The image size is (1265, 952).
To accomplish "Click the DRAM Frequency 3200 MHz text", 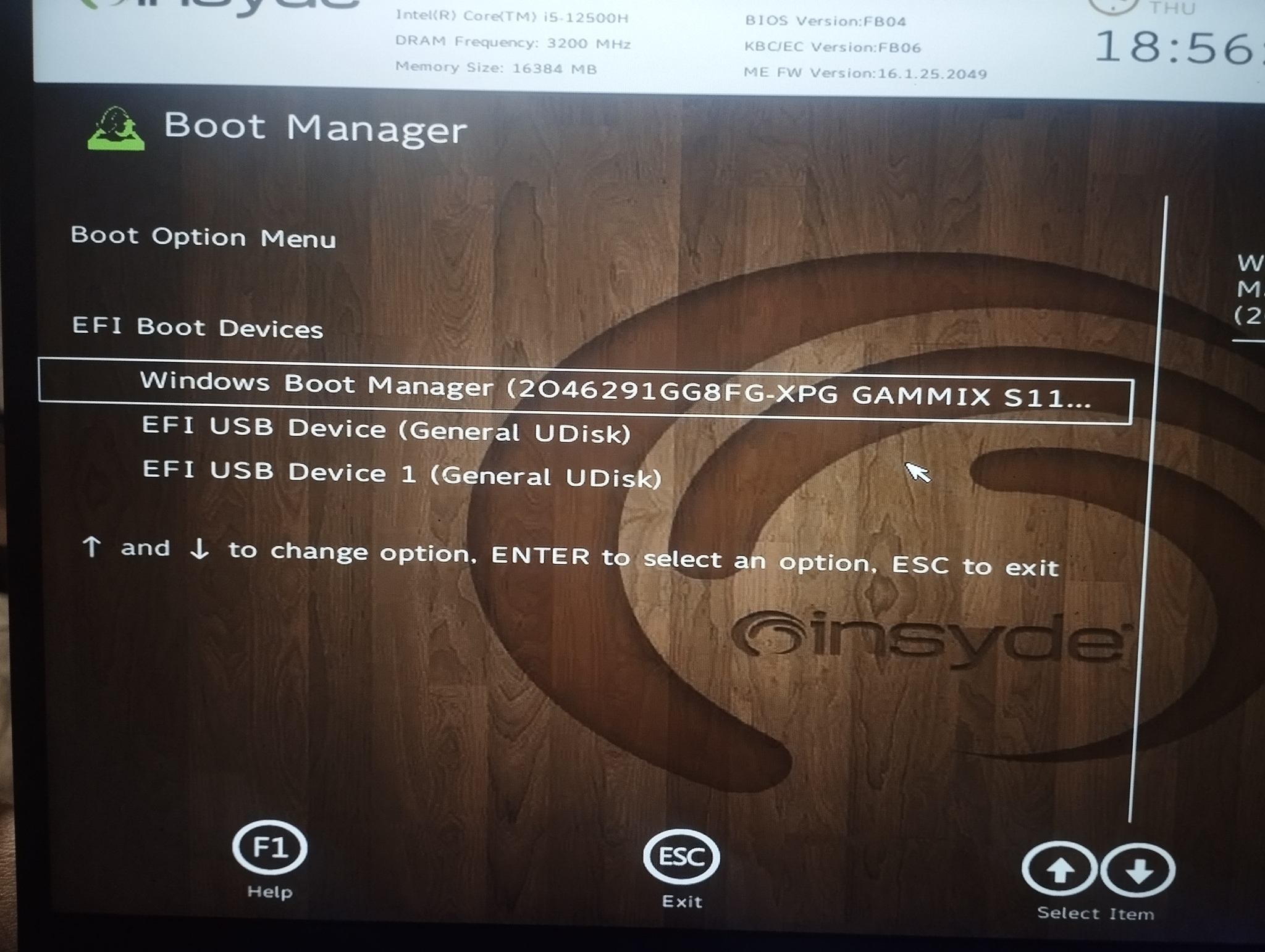I will (513, 43).
